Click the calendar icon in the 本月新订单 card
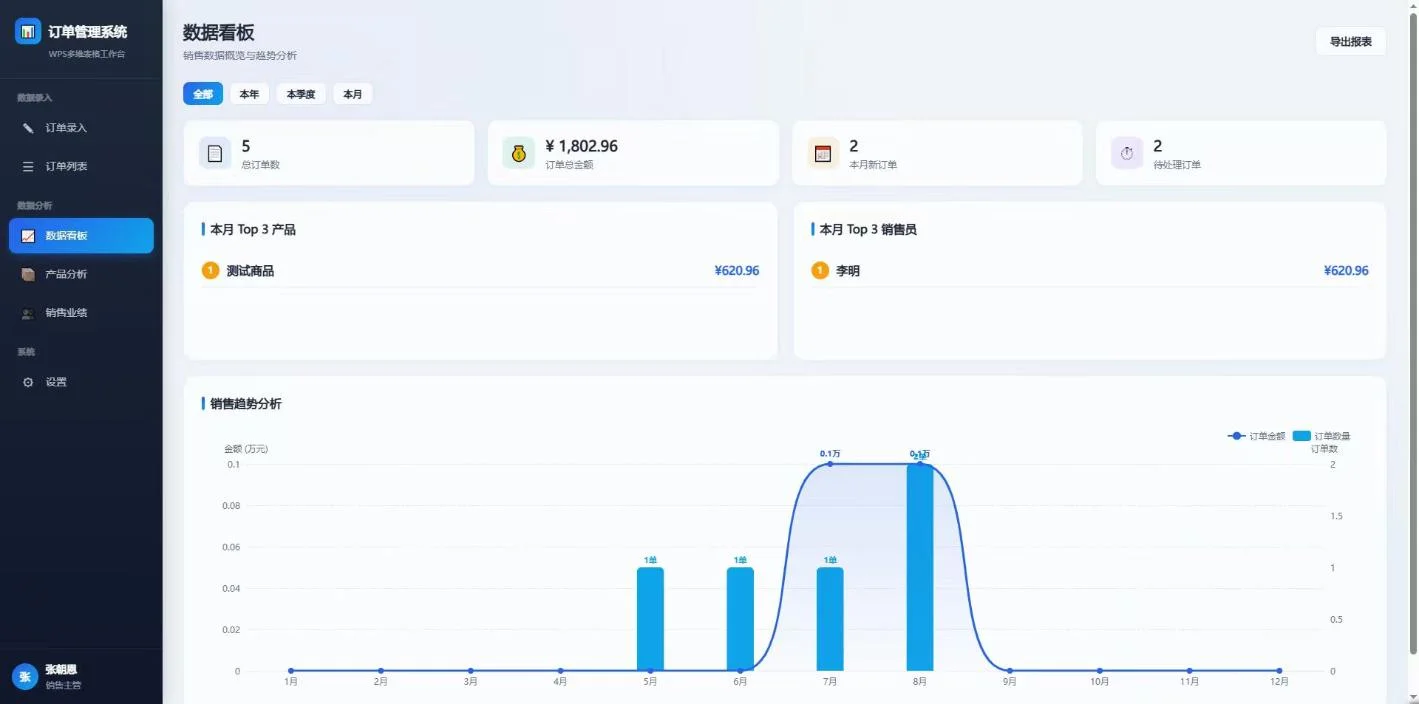 [x=823, y=153]
